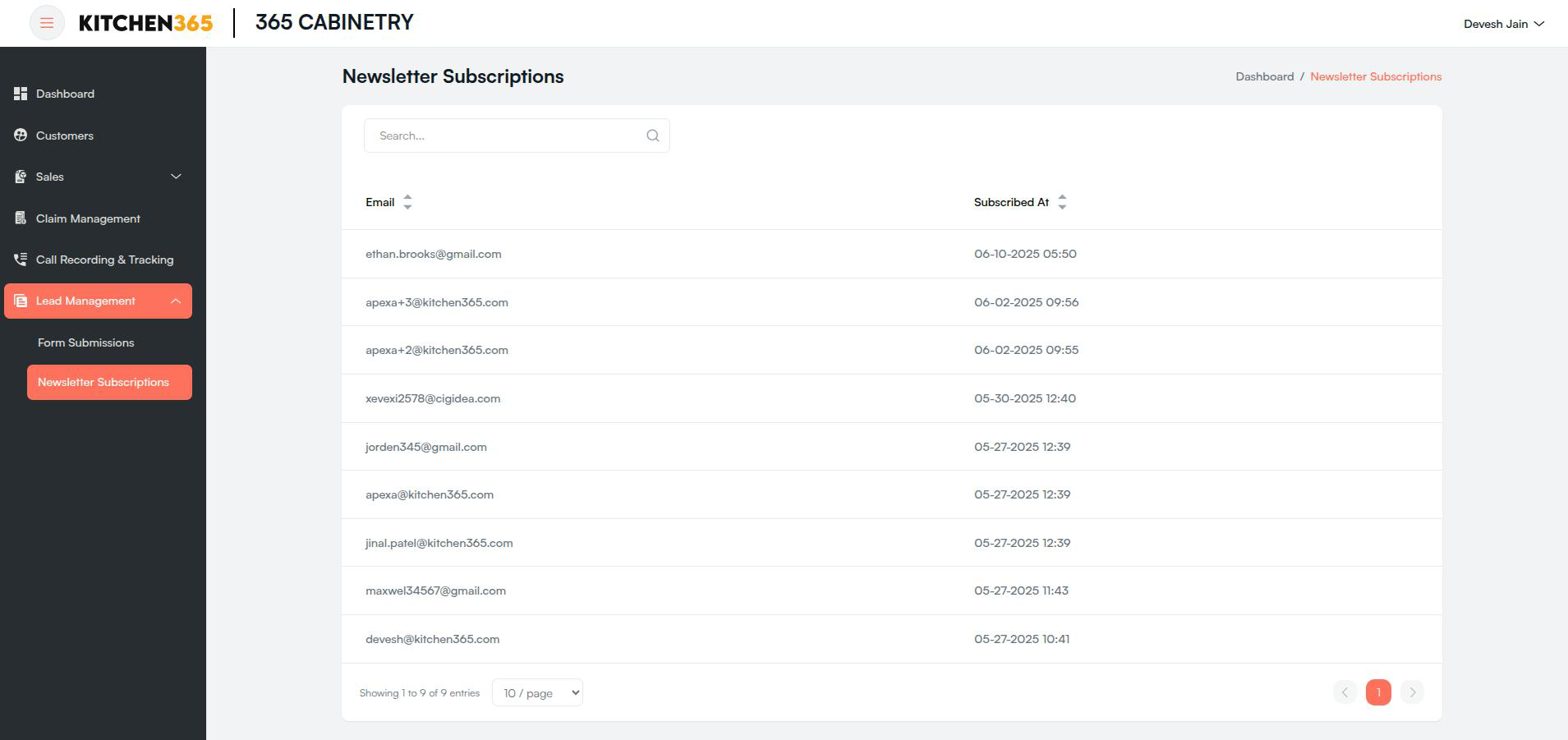Open the Devesh Jain user dropdown
1568x740 pixels.
point(1504,24)
